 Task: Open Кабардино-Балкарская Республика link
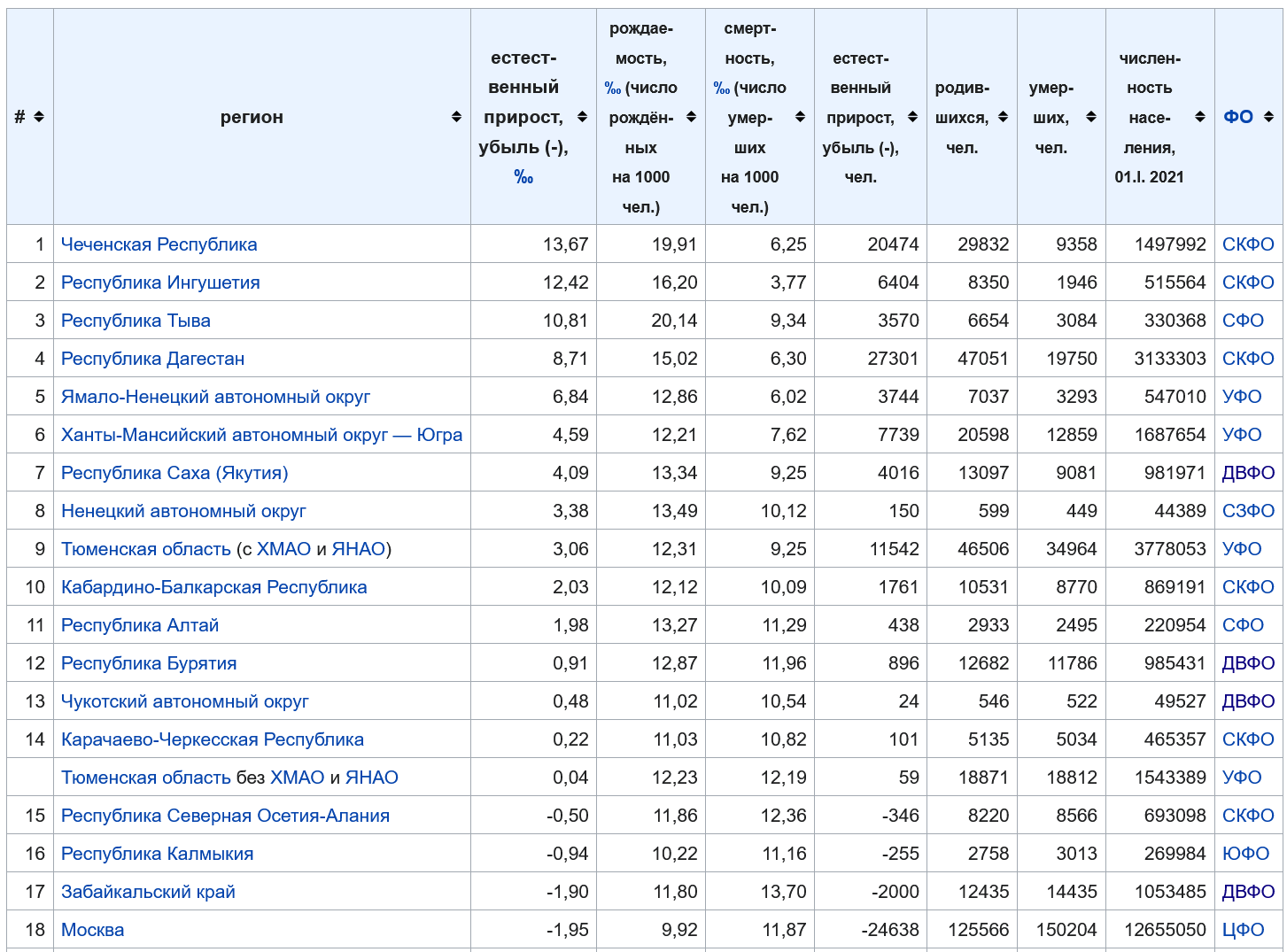(213, 587)
